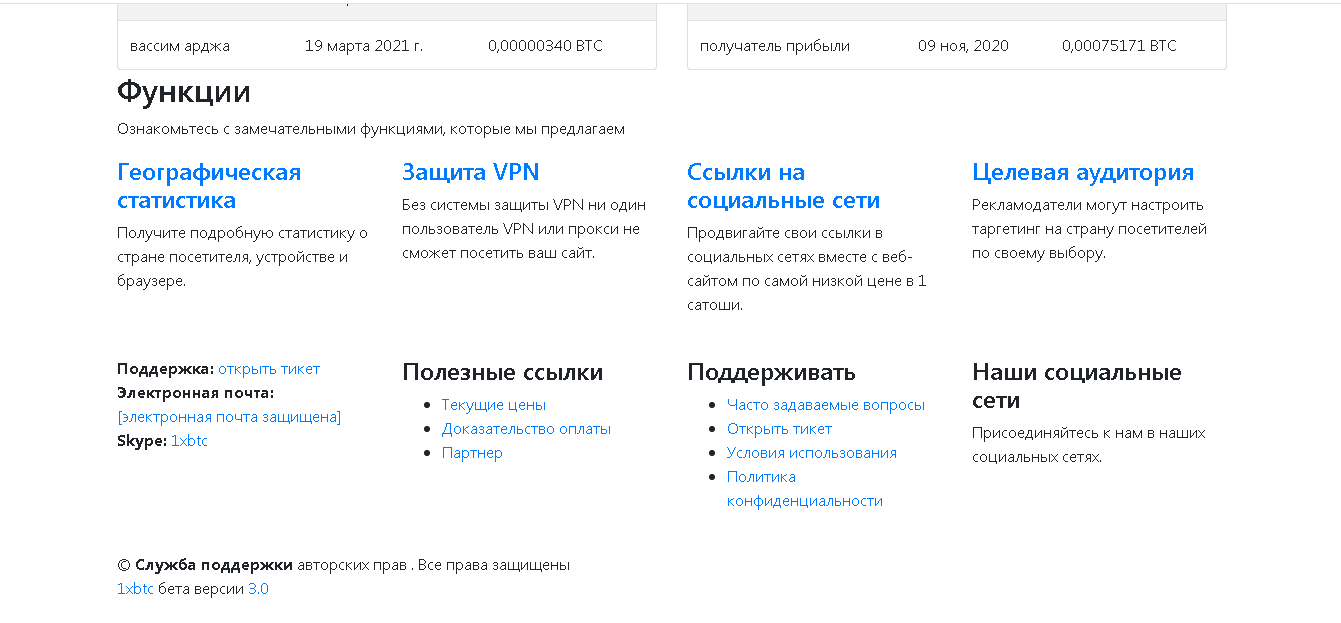The width and height of the screenshot is (1341, 623).
Task: Select the Целевая аудитория heading
Action: (x=1082, y=172)
